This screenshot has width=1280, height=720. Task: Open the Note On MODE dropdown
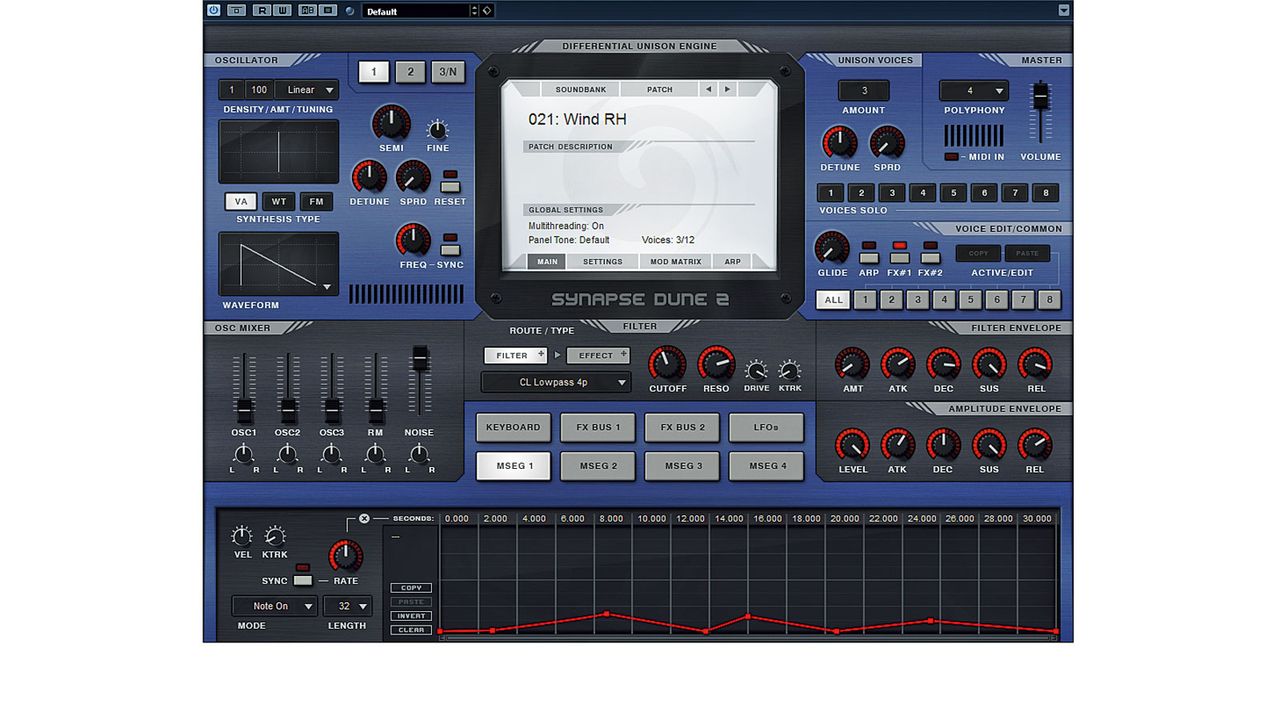pyautogui.click(x=275, y=606)
